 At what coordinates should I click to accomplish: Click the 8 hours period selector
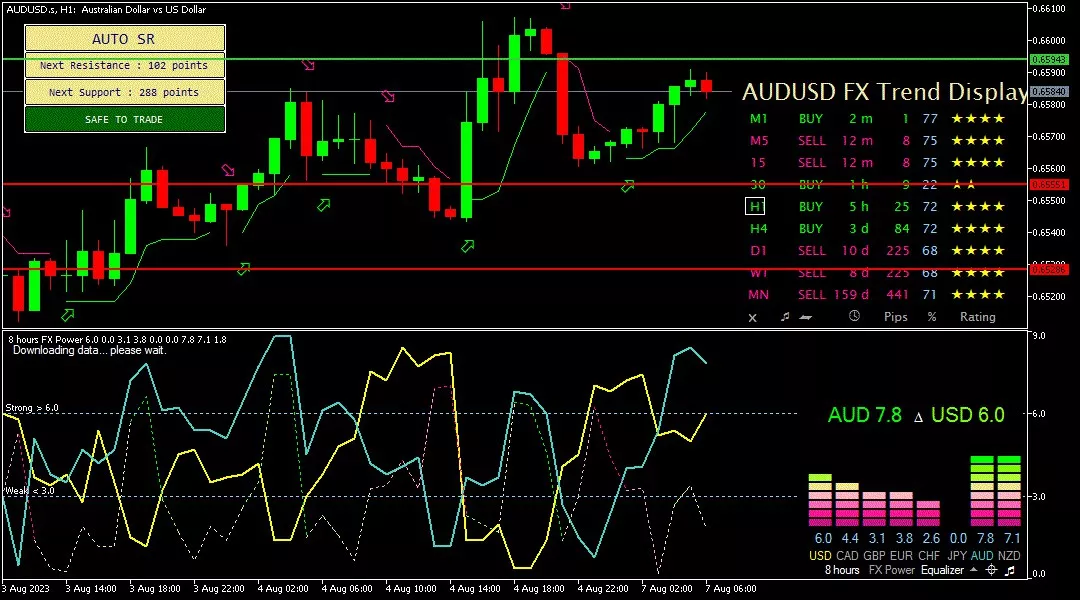click(842, 570)
